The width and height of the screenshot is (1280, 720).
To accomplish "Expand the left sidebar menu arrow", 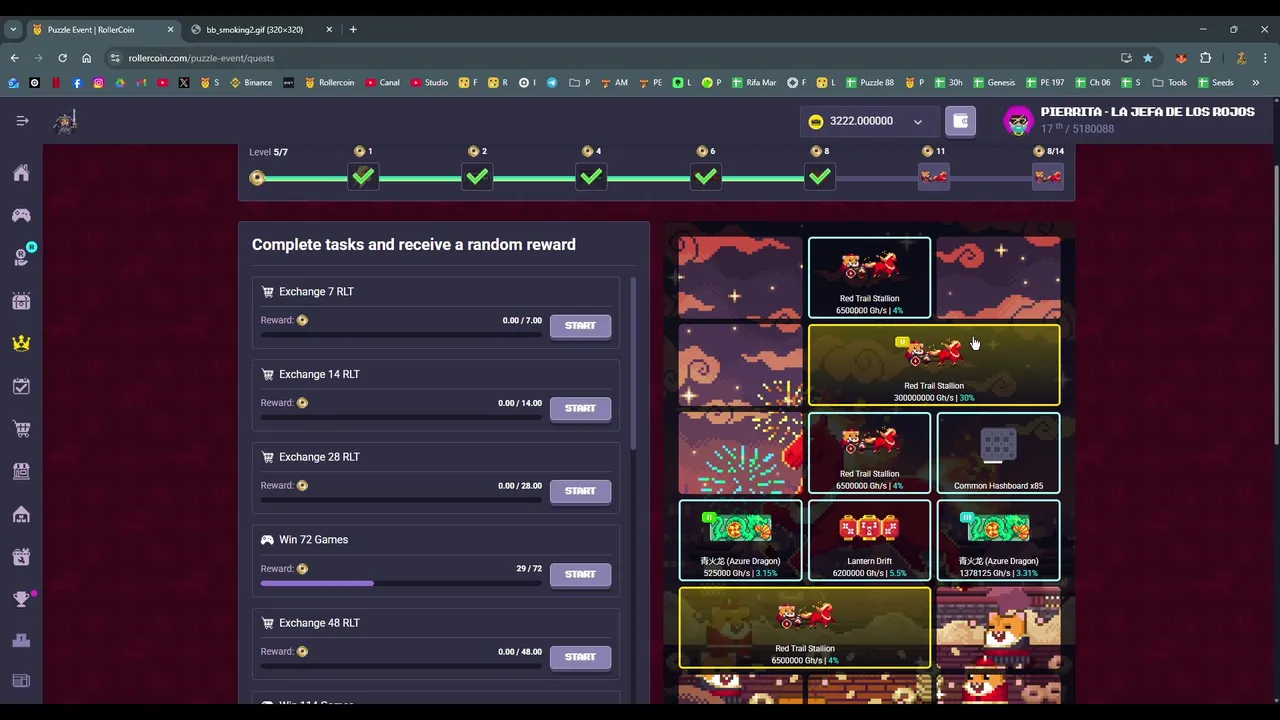I will click(x=22, y=121).
